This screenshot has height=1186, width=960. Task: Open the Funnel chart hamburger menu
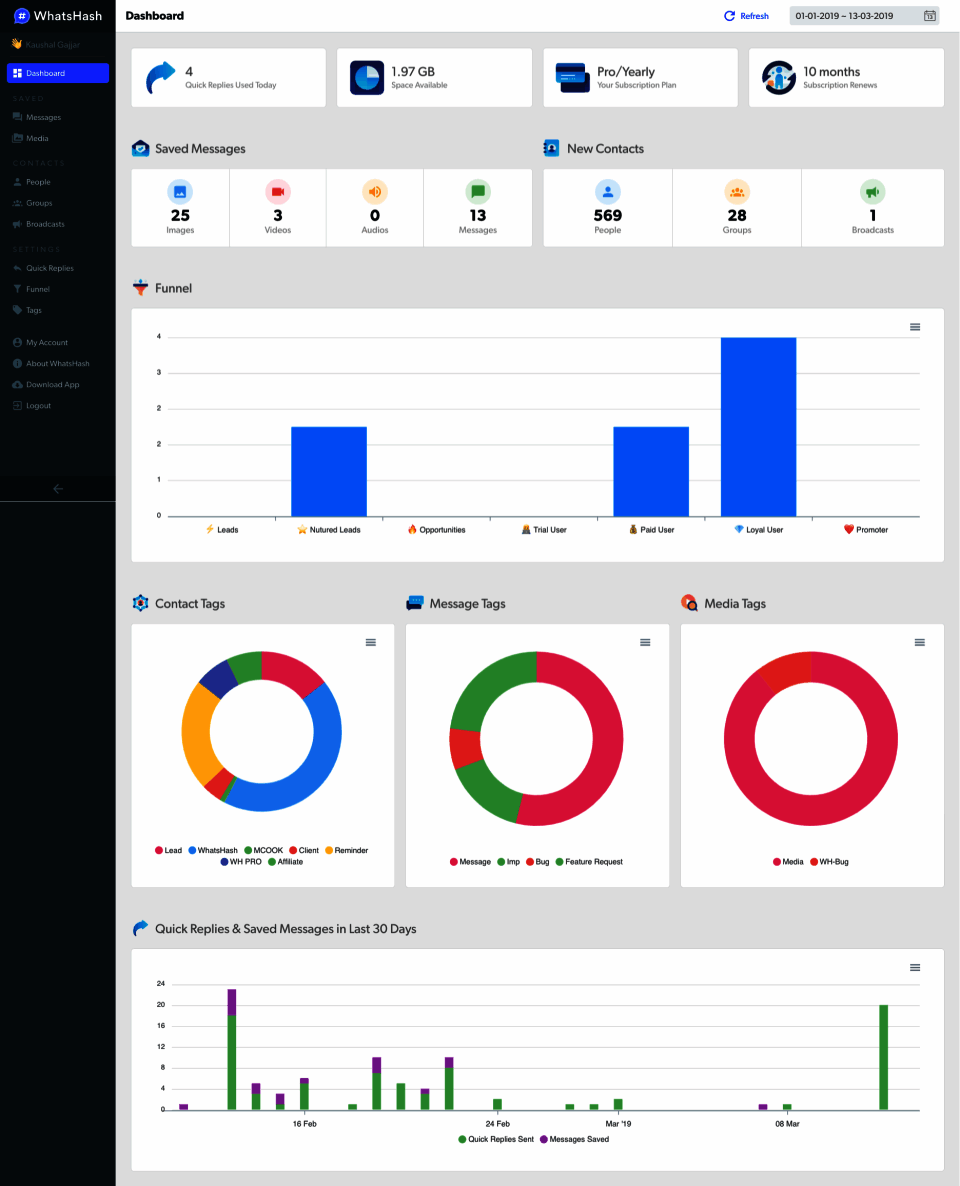click(915, 327)
